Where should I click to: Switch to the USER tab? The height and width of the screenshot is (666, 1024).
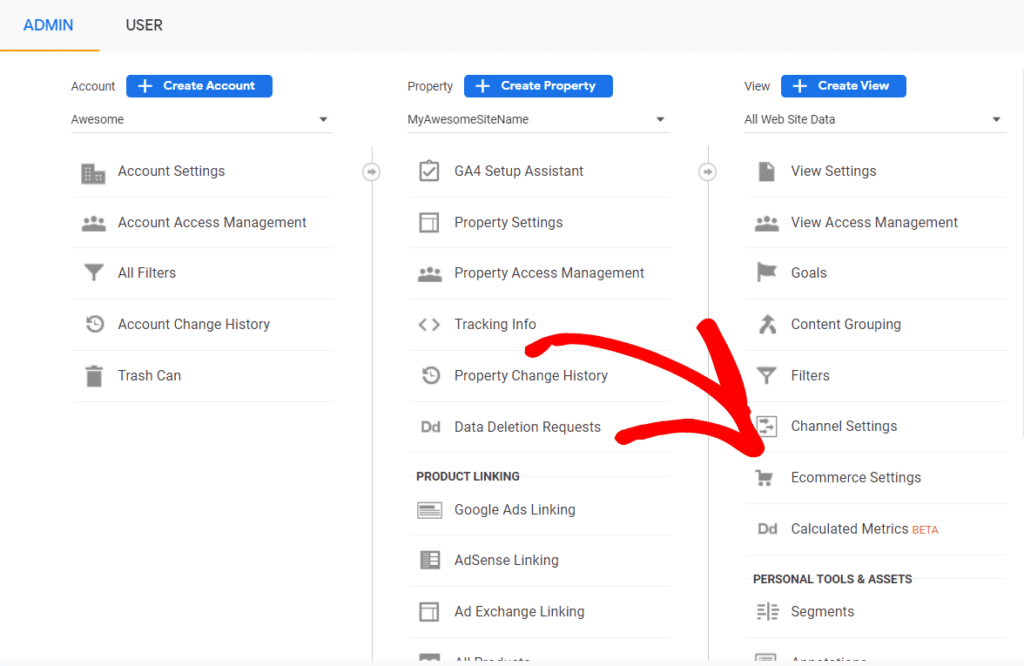coord(144,25)
